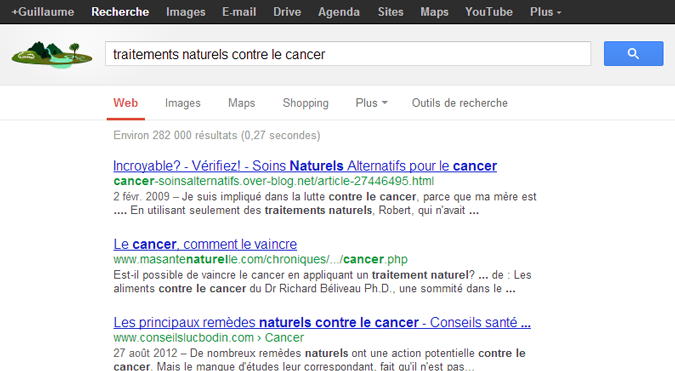Open result 'Le cancer, comment le vaincre'

205,244
